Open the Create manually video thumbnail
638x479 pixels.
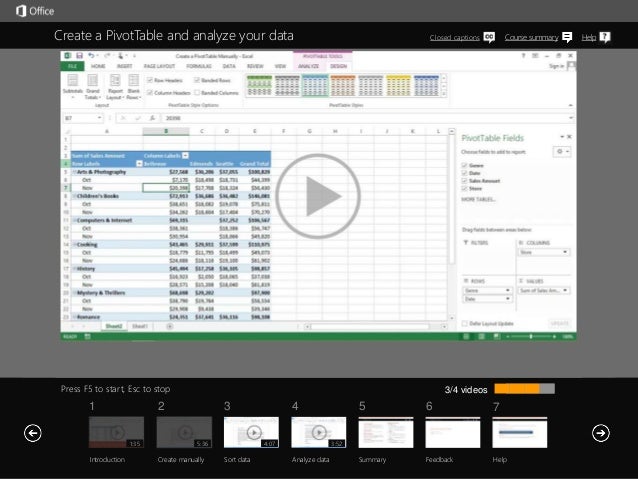tap(184, 432)
